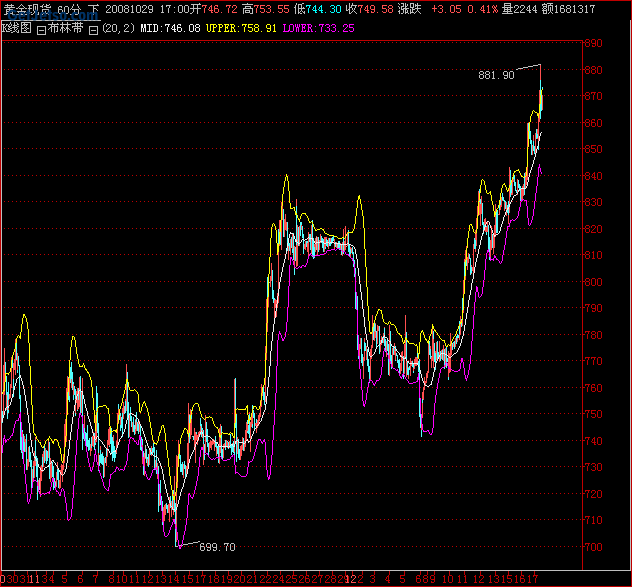Image resolution: width=632 pixels, height=587 pixels.
Task: Click the 820 price axis label
Action: pyautogui.click(x=594, y=229)
